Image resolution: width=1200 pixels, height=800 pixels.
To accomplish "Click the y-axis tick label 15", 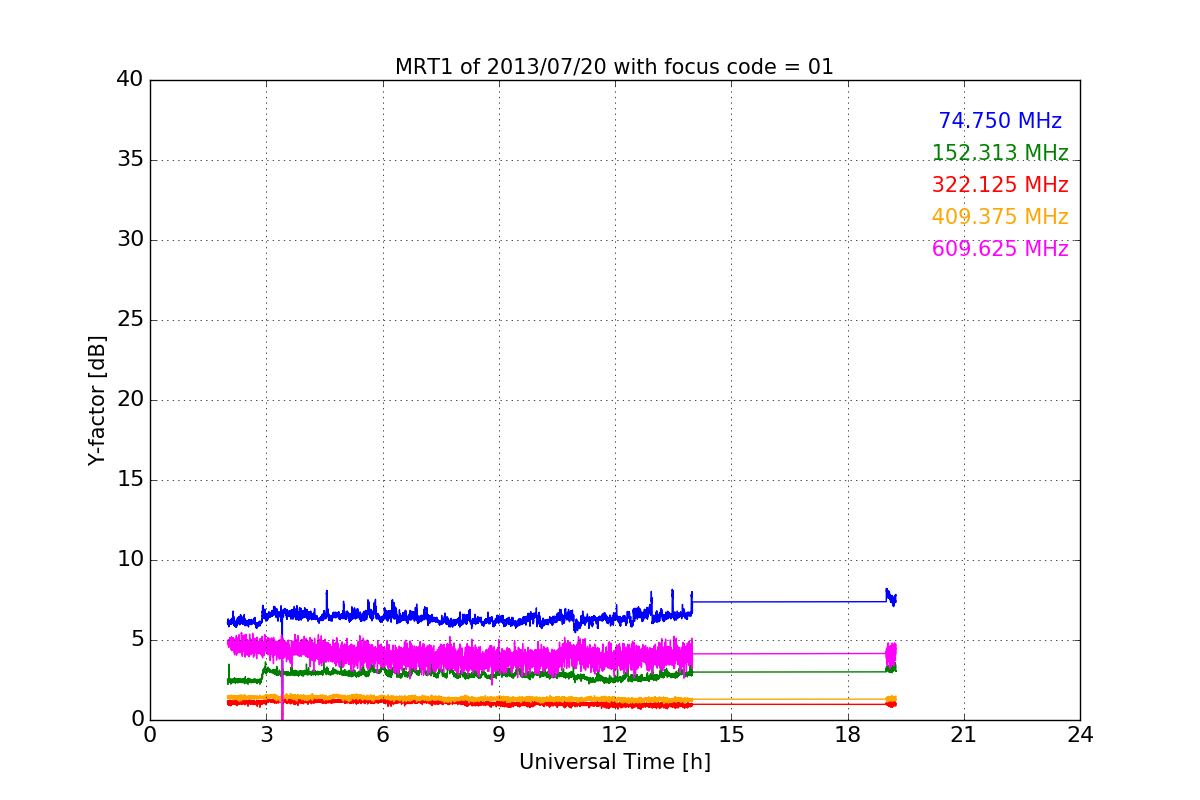I will pyautogui.click(x=130, y=480).
